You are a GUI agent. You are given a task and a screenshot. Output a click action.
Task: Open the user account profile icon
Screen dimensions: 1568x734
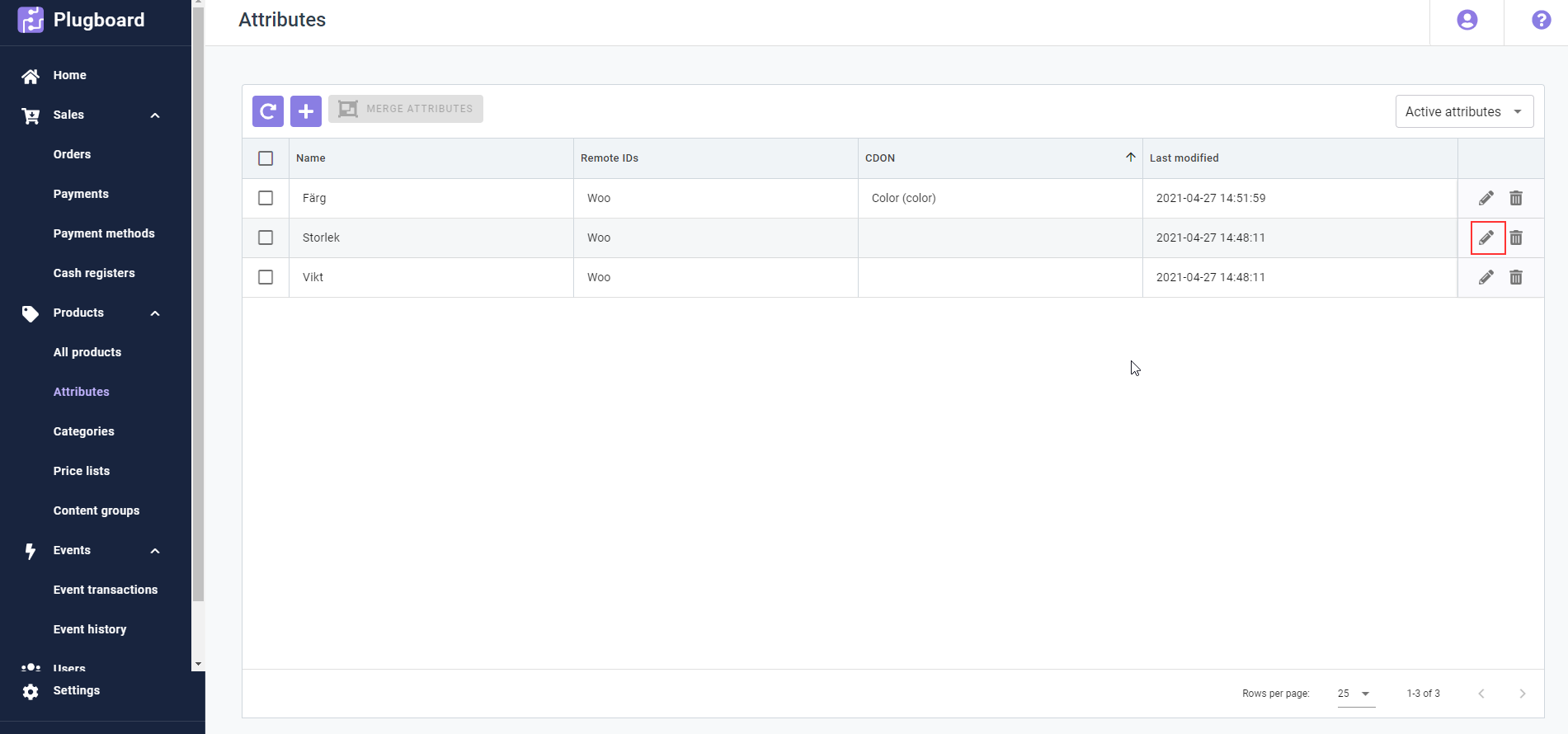[1467, 20]
